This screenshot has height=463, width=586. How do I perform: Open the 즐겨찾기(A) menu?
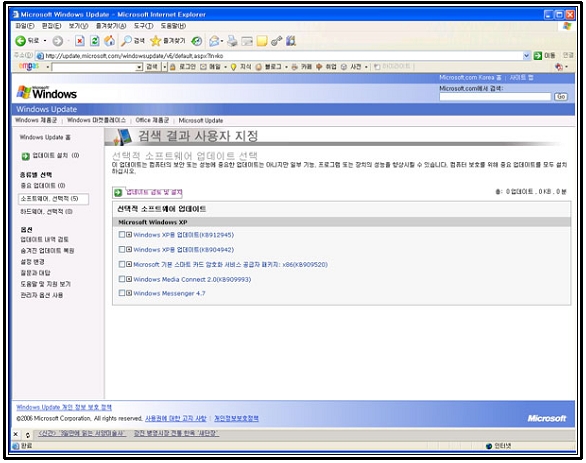111,26
